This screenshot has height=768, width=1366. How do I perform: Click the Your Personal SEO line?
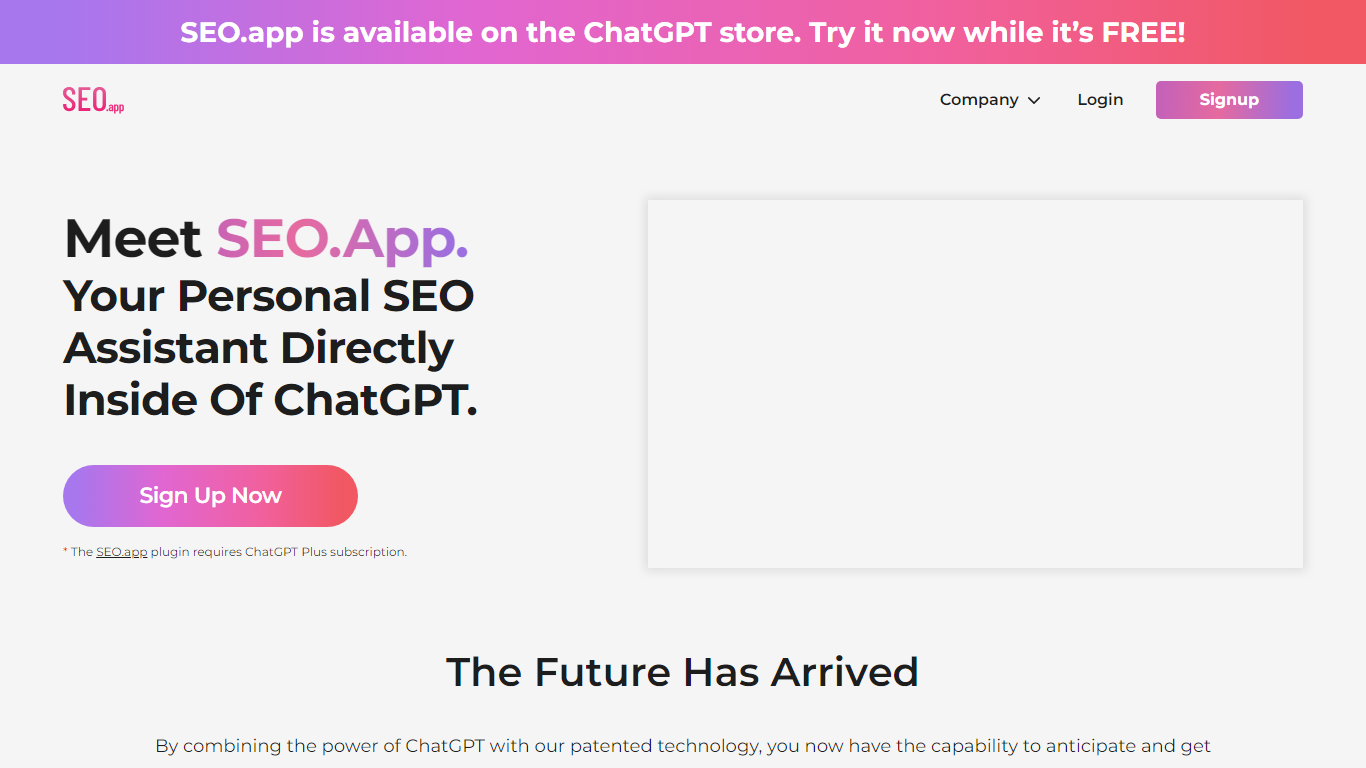268,296
